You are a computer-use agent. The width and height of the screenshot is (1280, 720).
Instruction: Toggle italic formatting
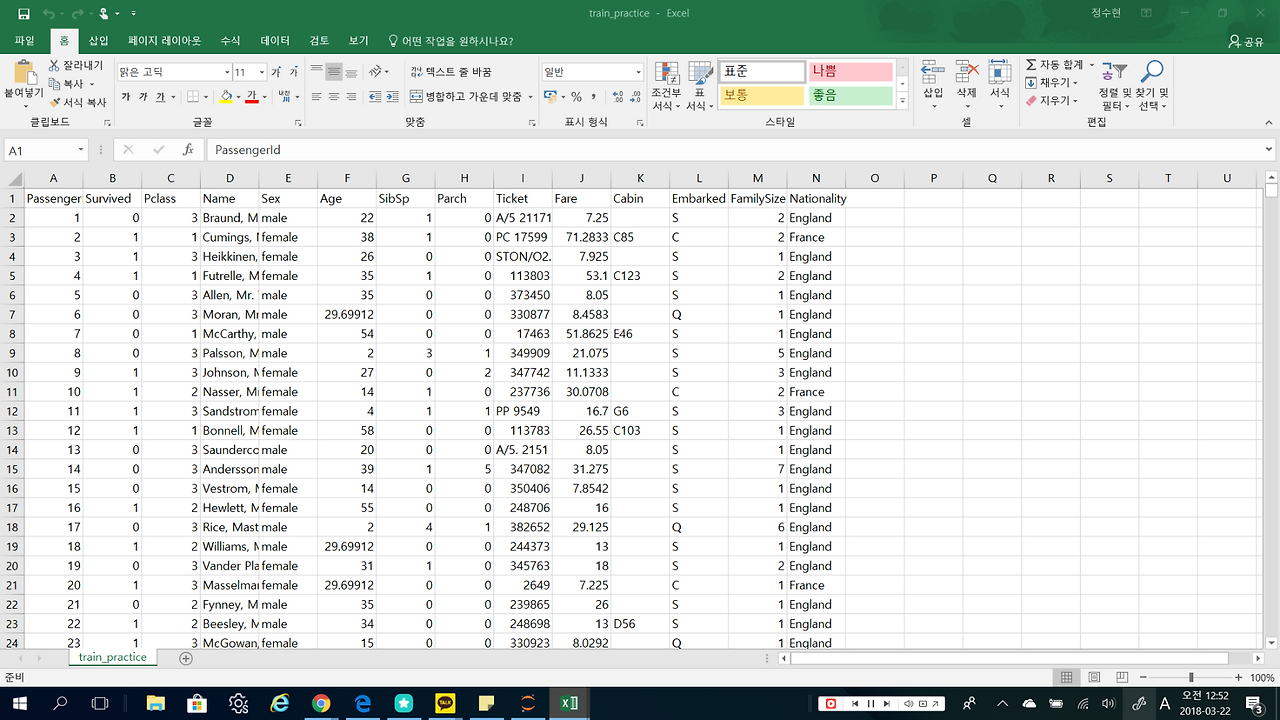[143, 97]
